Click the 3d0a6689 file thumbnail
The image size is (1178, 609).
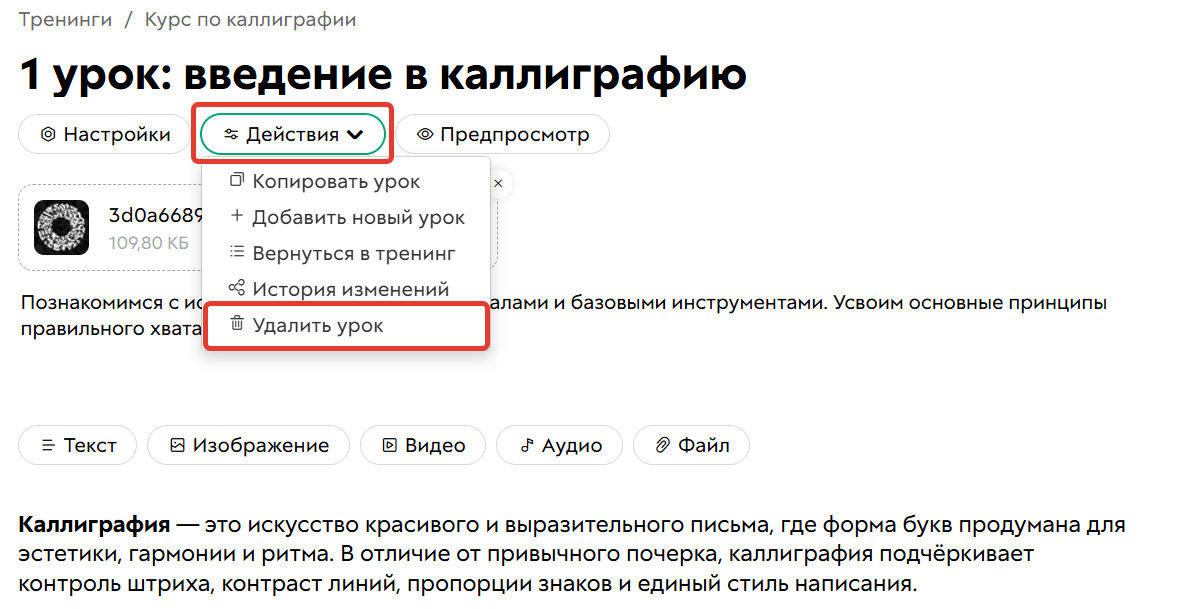pos(61,227)
